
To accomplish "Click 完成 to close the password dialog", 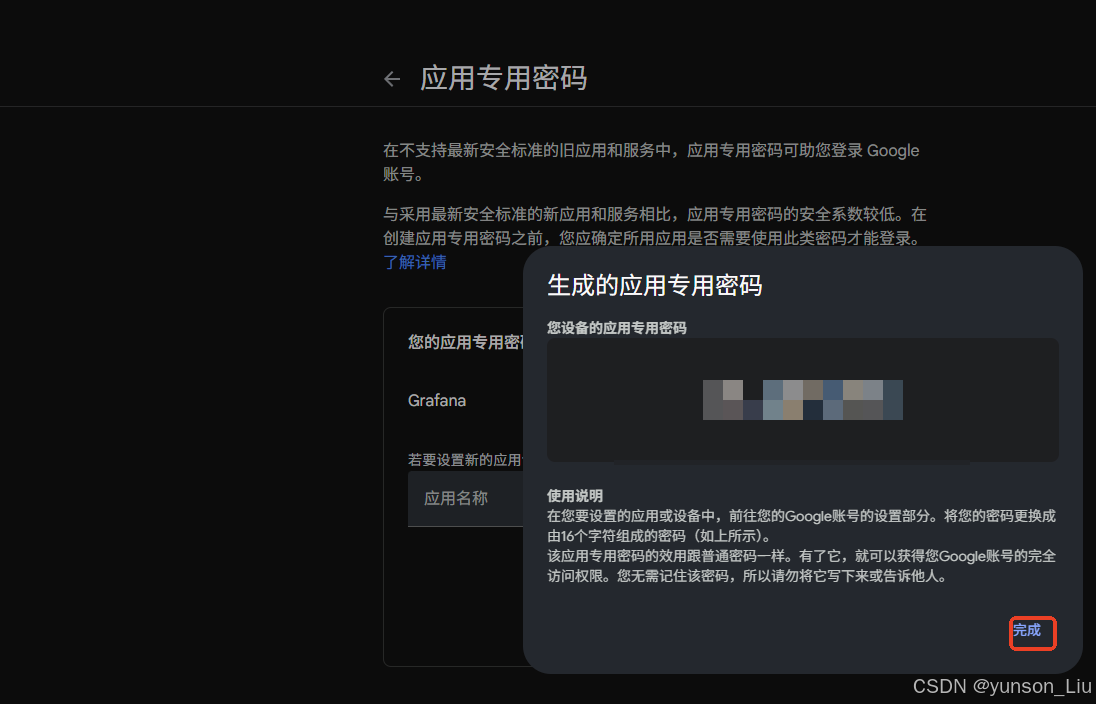I will click(x=1032, y=632).
